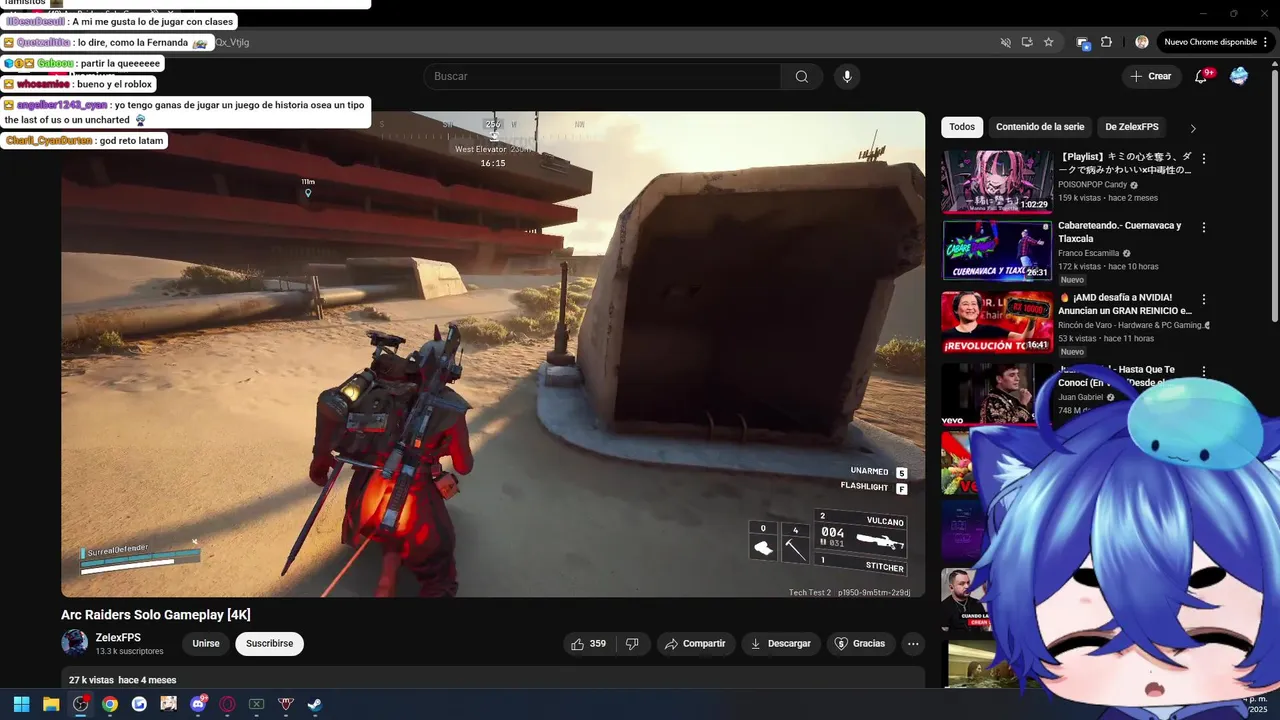1280x720 pixels.
Task: Open the red triangular logo app in taskbar
Action: (286, 704)
